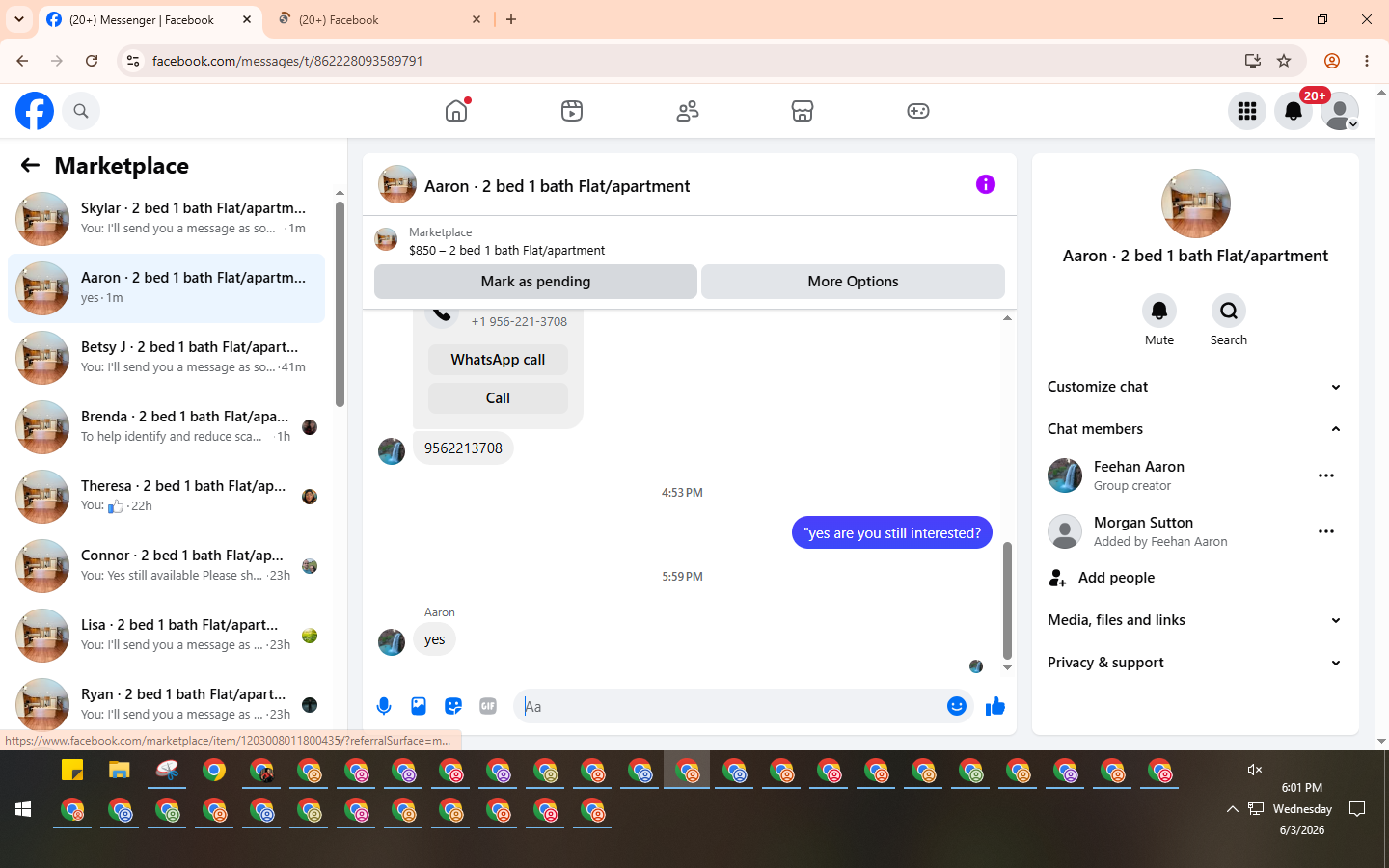Open Sticky Notes from the taskbar
Viewport: 1389px width, 868px height.
72,771
